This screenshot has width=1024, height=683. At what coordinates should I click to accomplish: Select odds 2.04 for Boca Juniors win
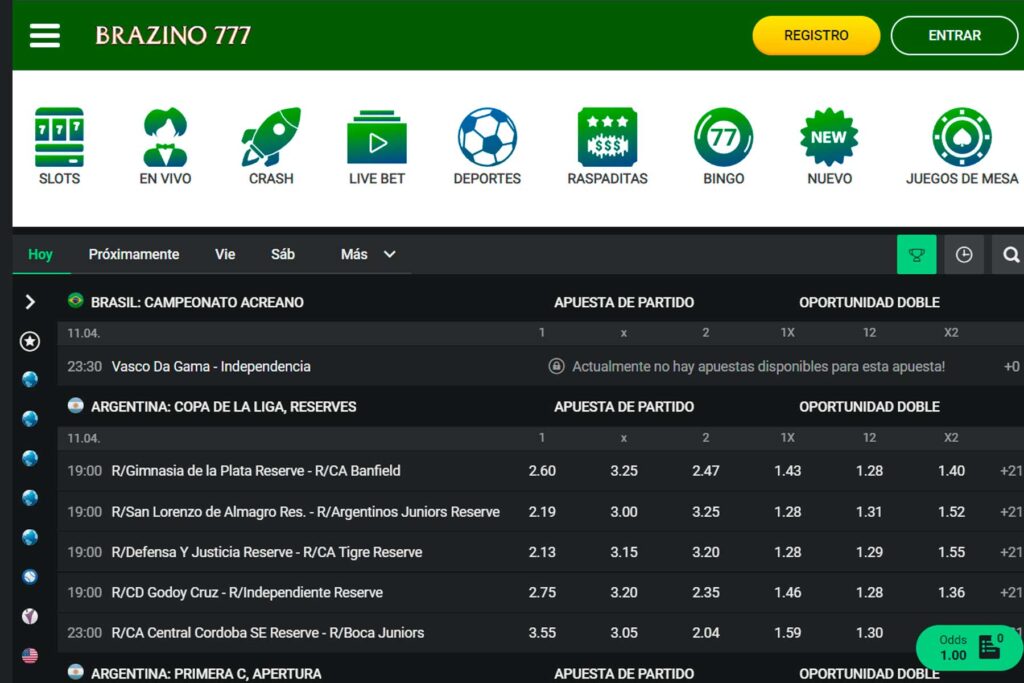706,633
